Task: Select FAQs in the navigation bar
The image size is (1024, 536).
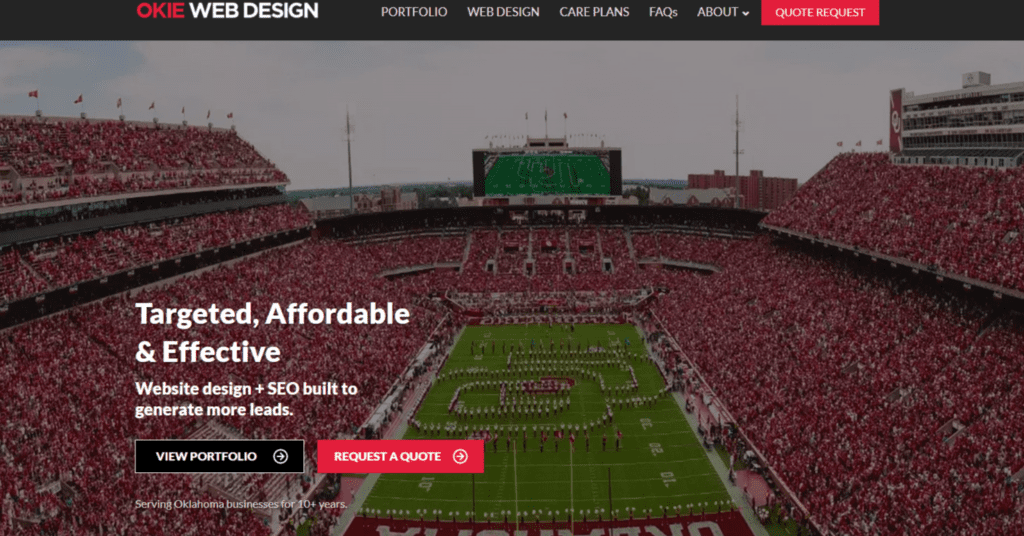Action: pos(663,12)
